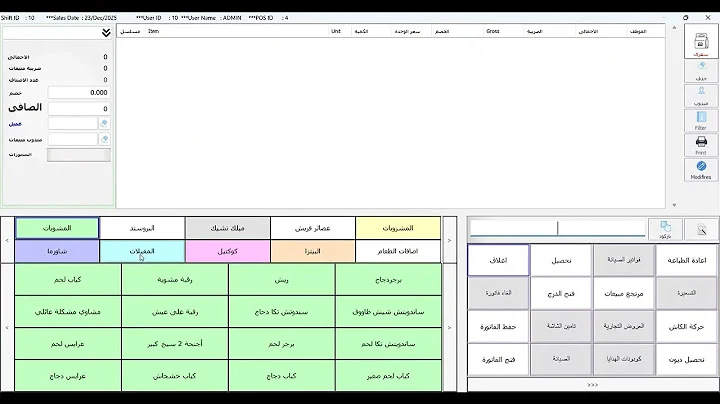
Task: Click the عميل customer input field
Action: click(x=73, y=123)
